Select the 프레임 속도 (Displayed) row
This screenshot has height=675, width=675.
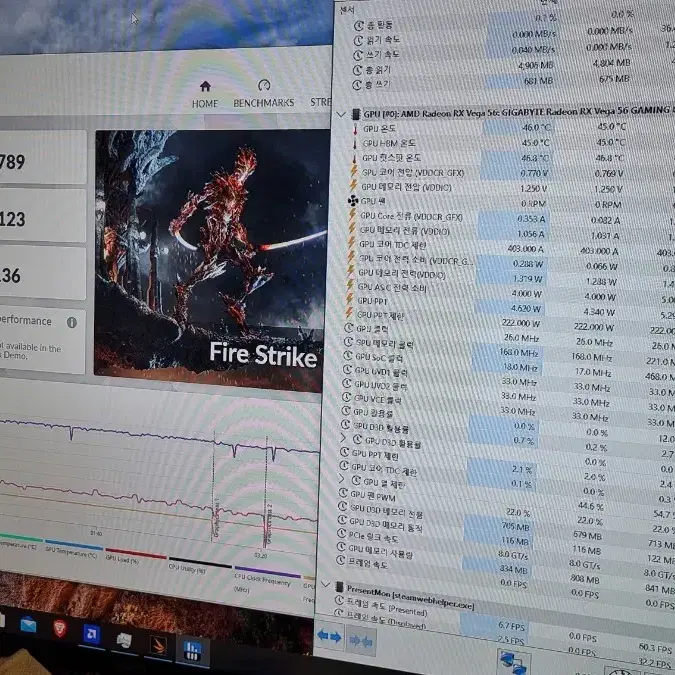[x=382, y=619]
